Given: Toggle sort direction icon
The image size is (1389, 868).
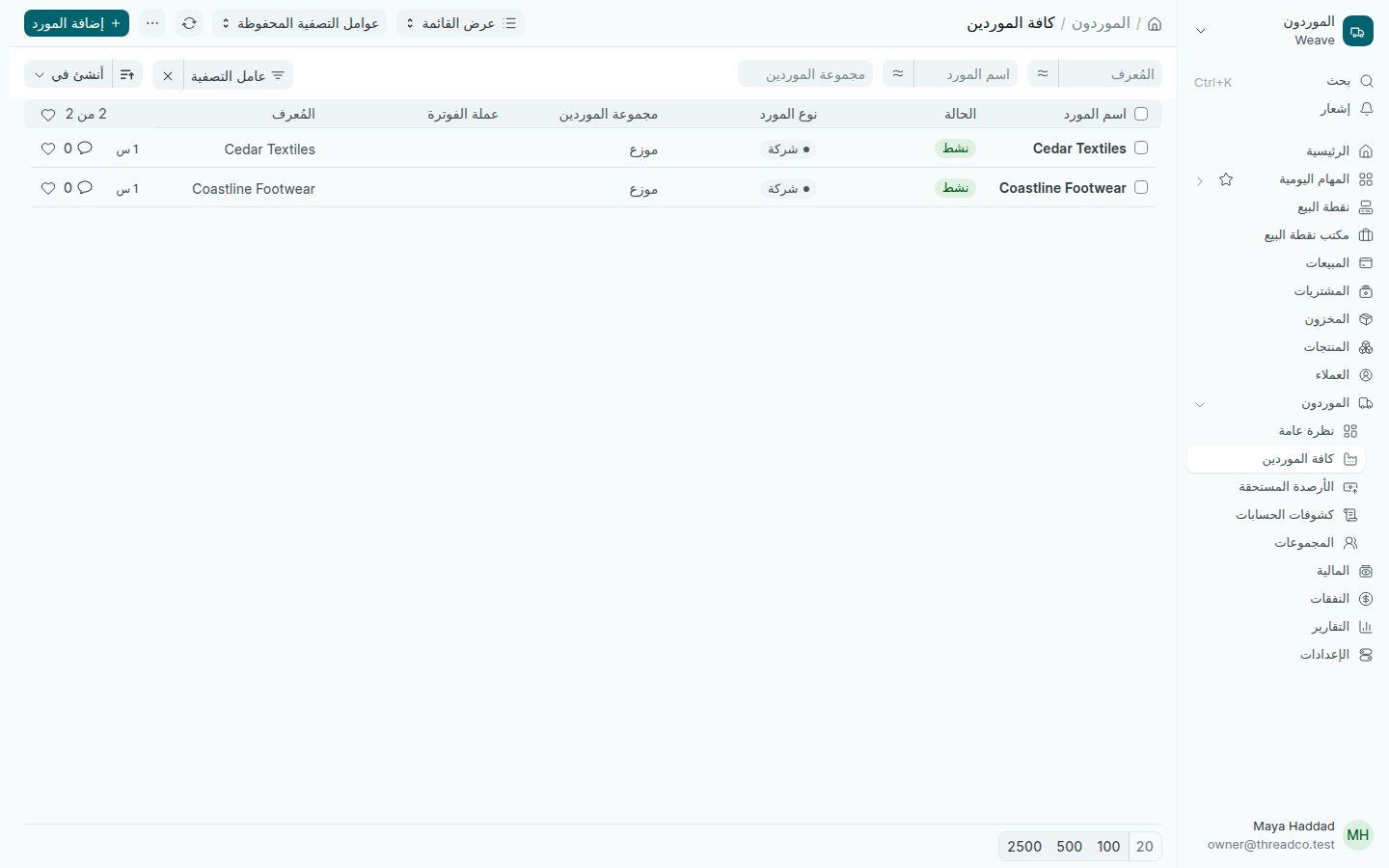Looking at the screenshot, I should point(127,75).
